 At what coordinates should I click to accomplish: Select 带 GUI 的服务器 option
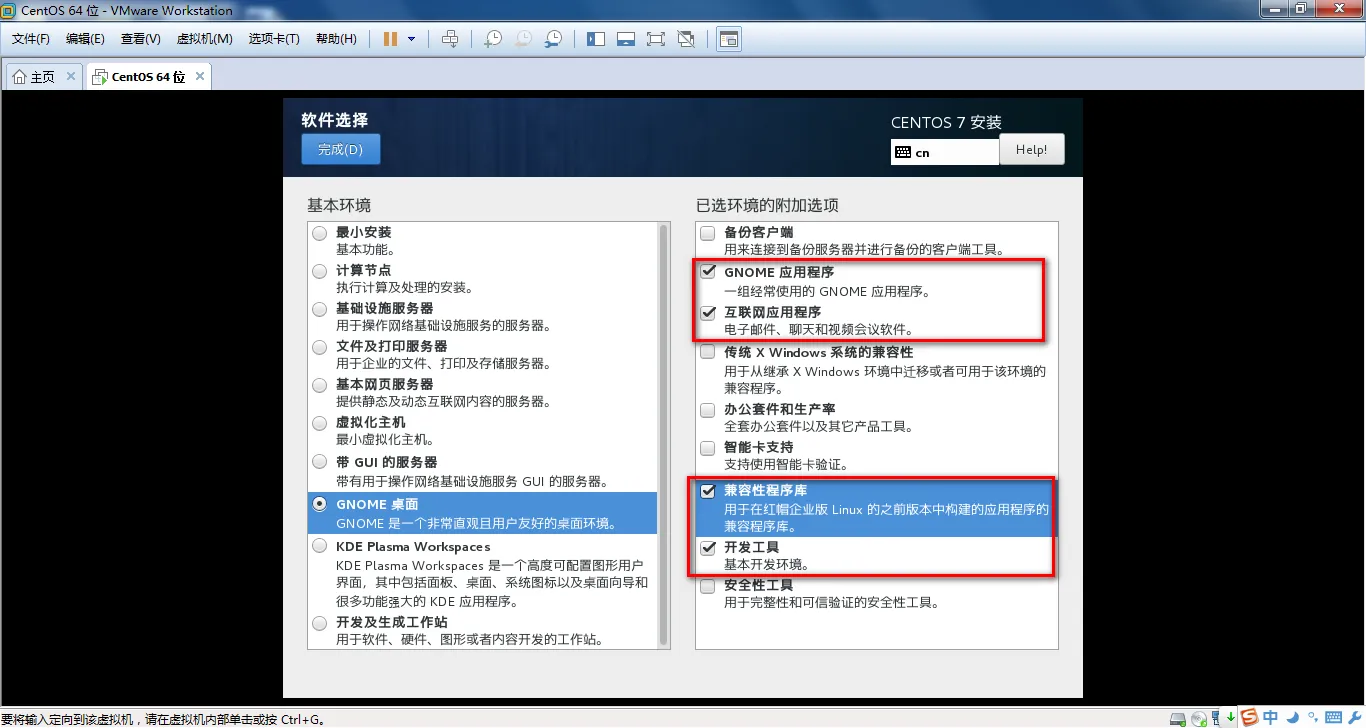[x=319, y=462]
